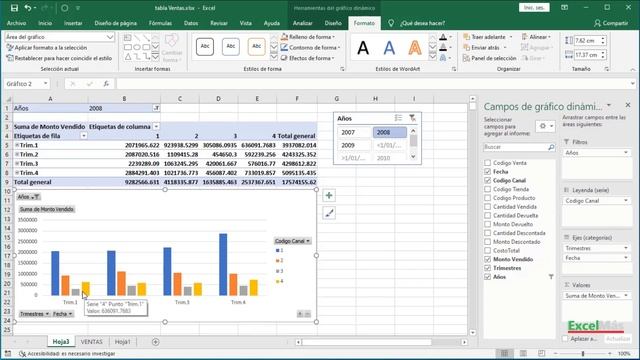Click chart styles paintbrush button
The width and height of the screenshot is (640, 360).
pos(329,213)
